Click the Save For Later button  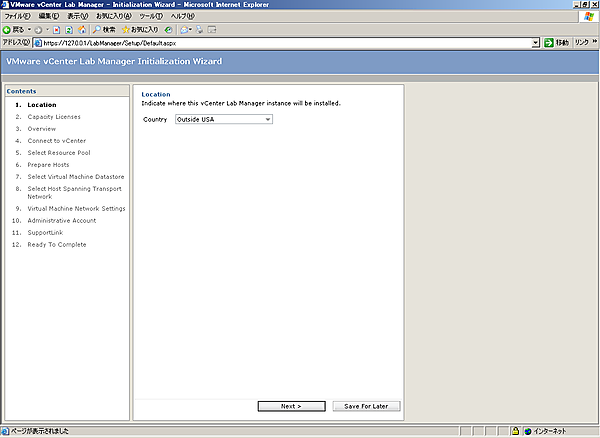pyautogui.click(x=366, y=406)
